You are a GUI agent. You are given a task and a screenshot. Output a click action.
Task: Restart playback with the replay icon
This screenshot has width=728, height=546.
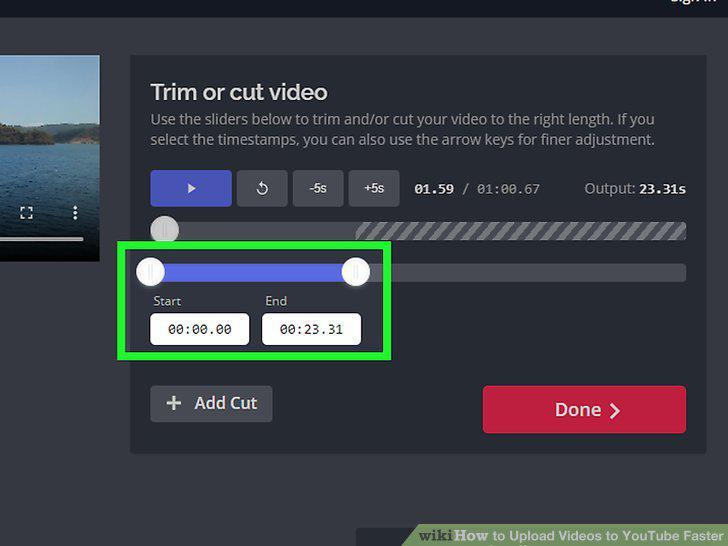tap(262, 188)
